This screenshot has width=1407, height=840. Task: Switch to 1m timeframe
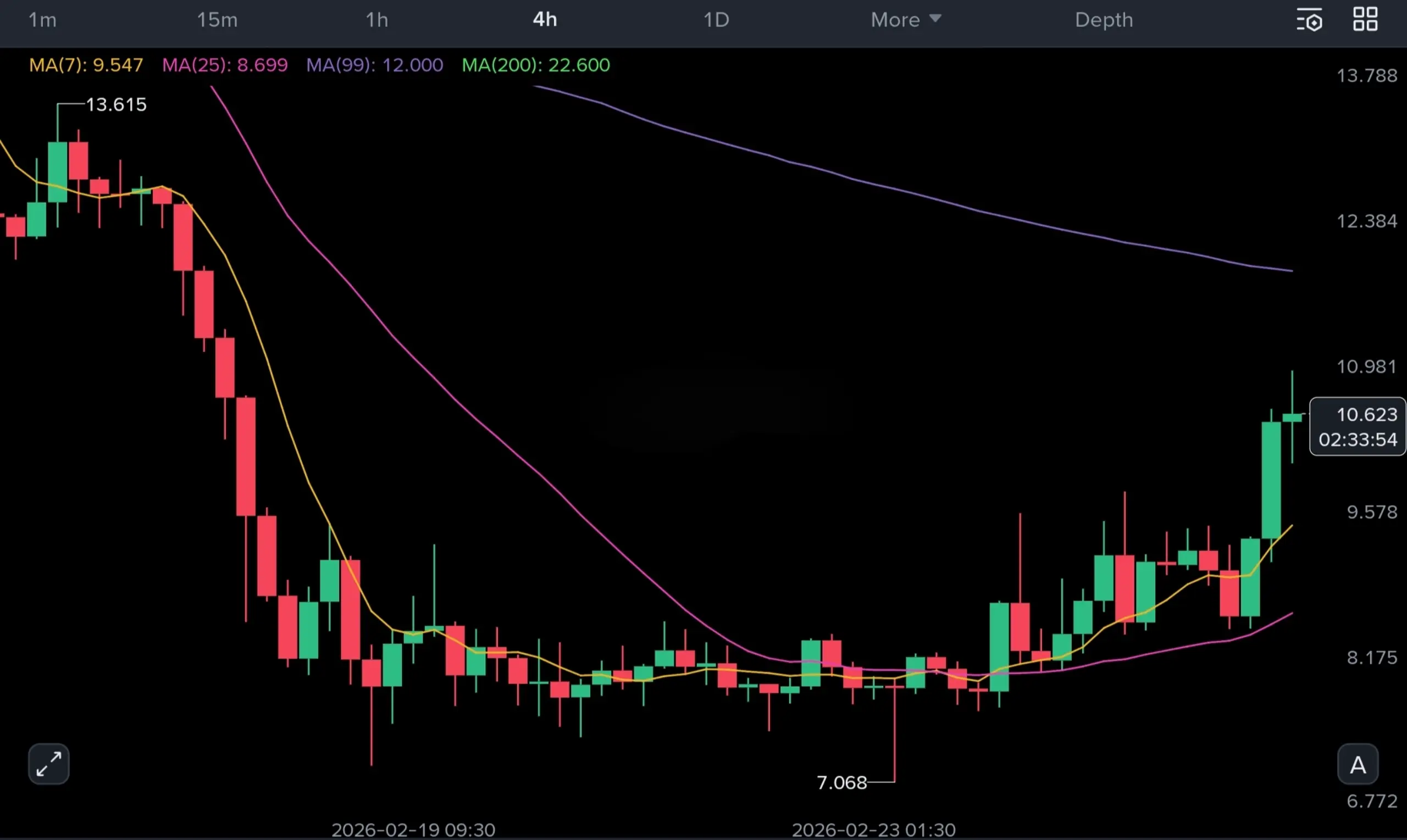pos(42,20)
